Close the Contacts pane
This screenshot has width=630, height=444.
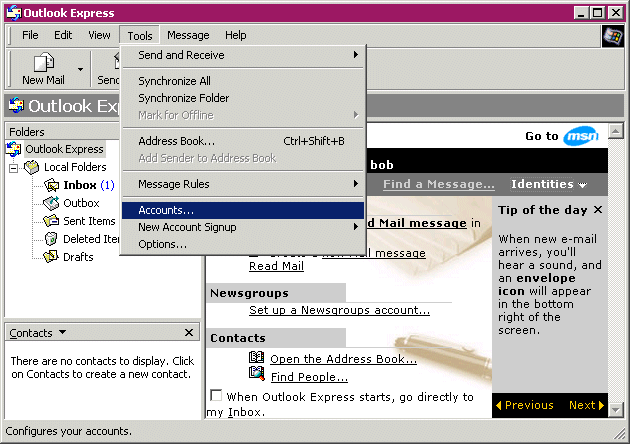pos(189,332)
